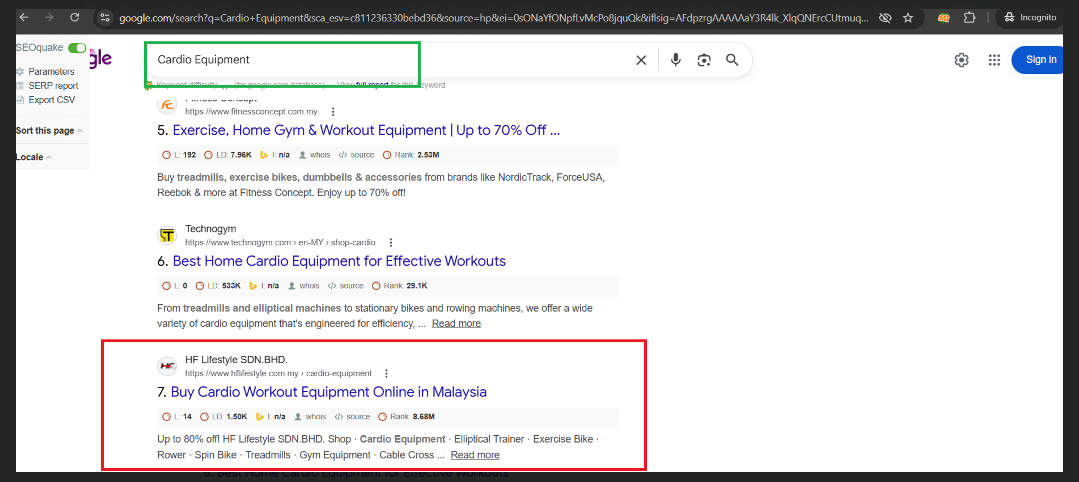Open Best Home Cardio Equipment result link
The width and height of the screenshot is (1079, 482).
(x=339, y=261)
